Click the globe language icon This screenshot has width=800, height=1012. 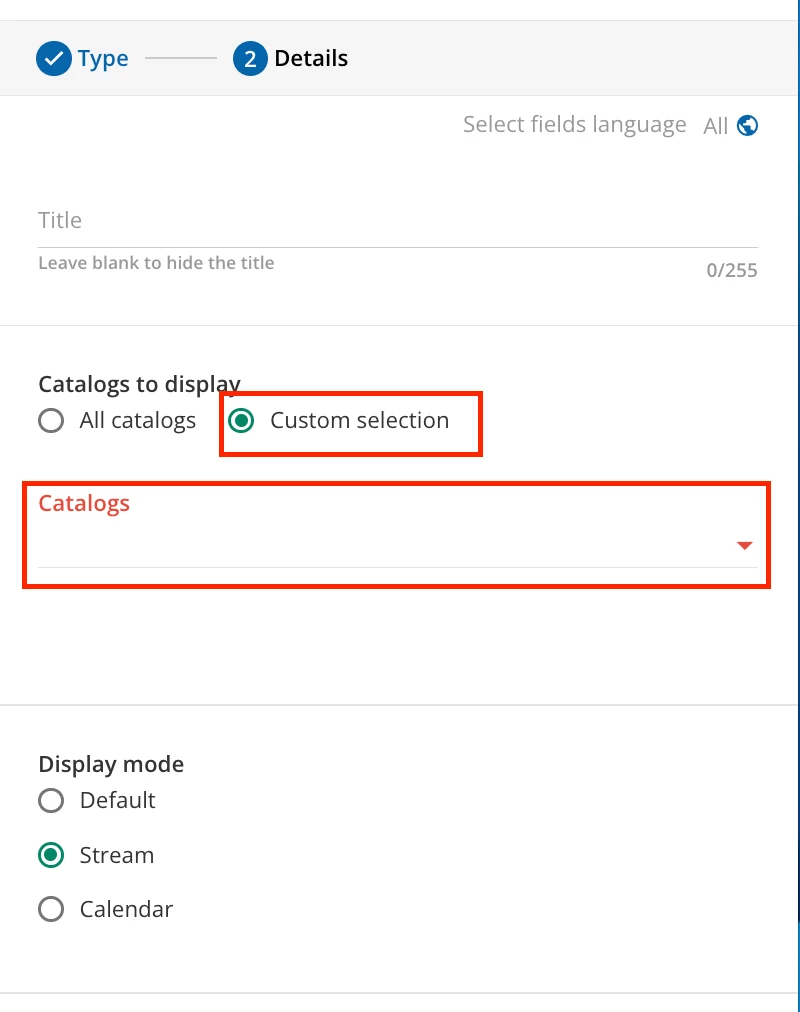point(747,126)
